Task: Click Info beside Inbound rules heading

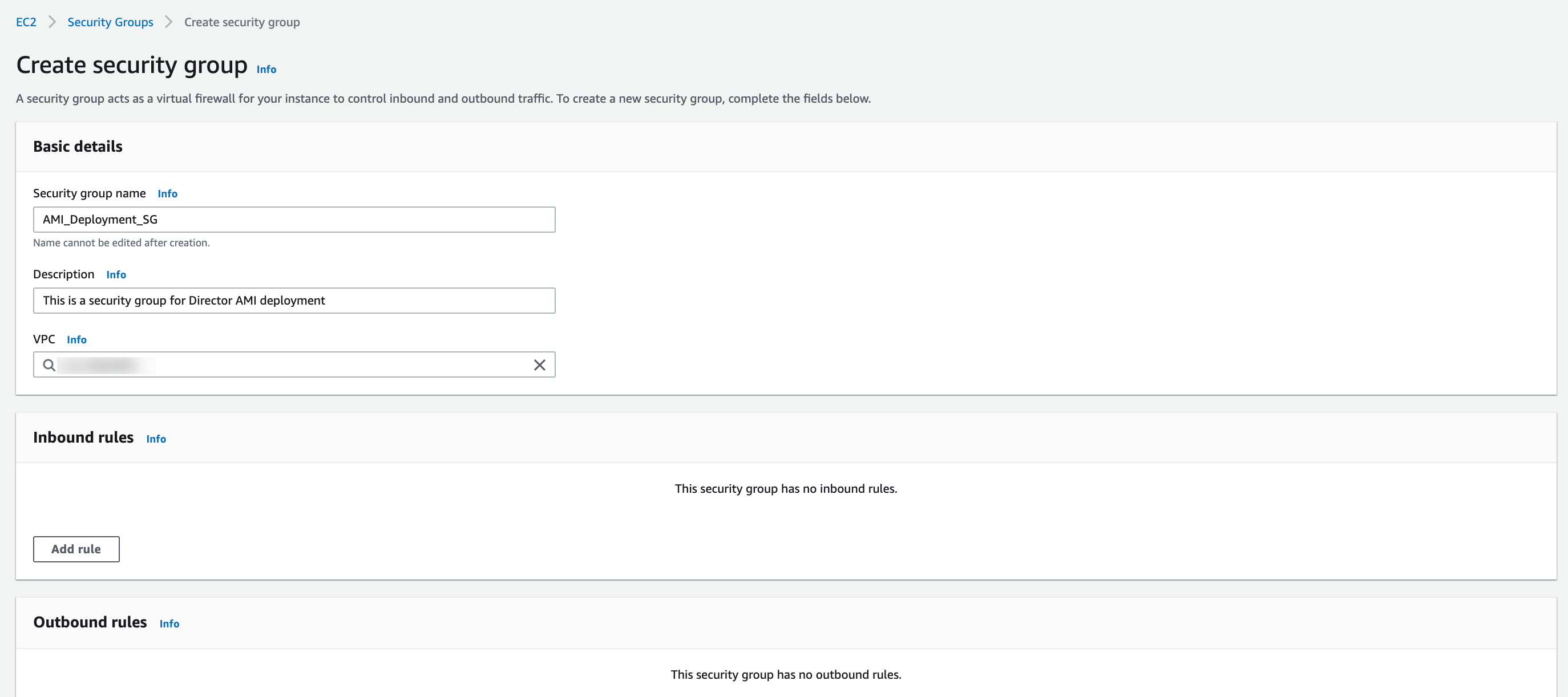Action: pos(156,439)
